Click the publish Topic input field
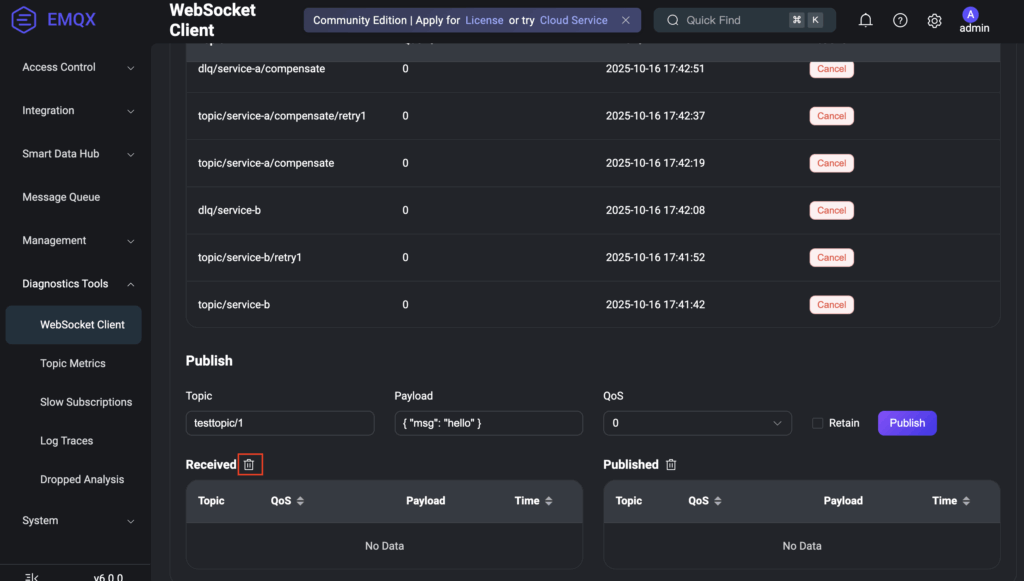 point(280,423)
